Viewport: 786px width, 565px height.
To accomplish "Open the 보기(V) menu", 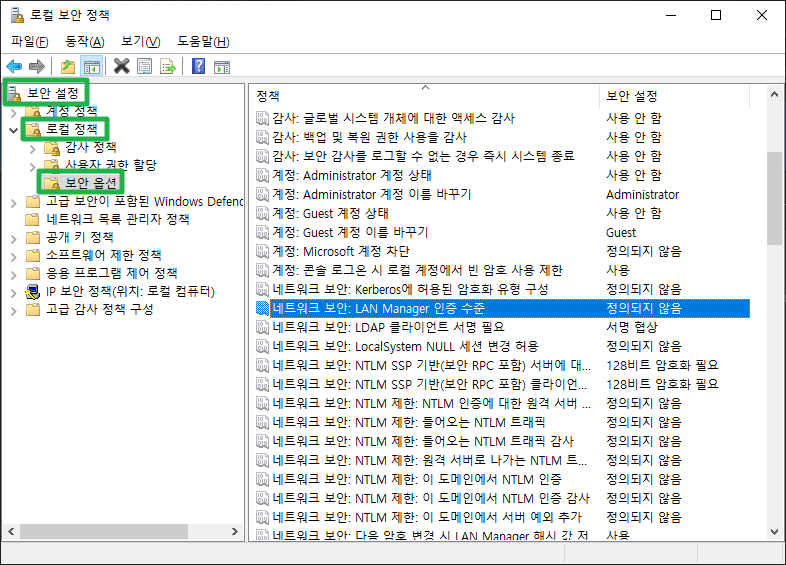I will (140, 41).
